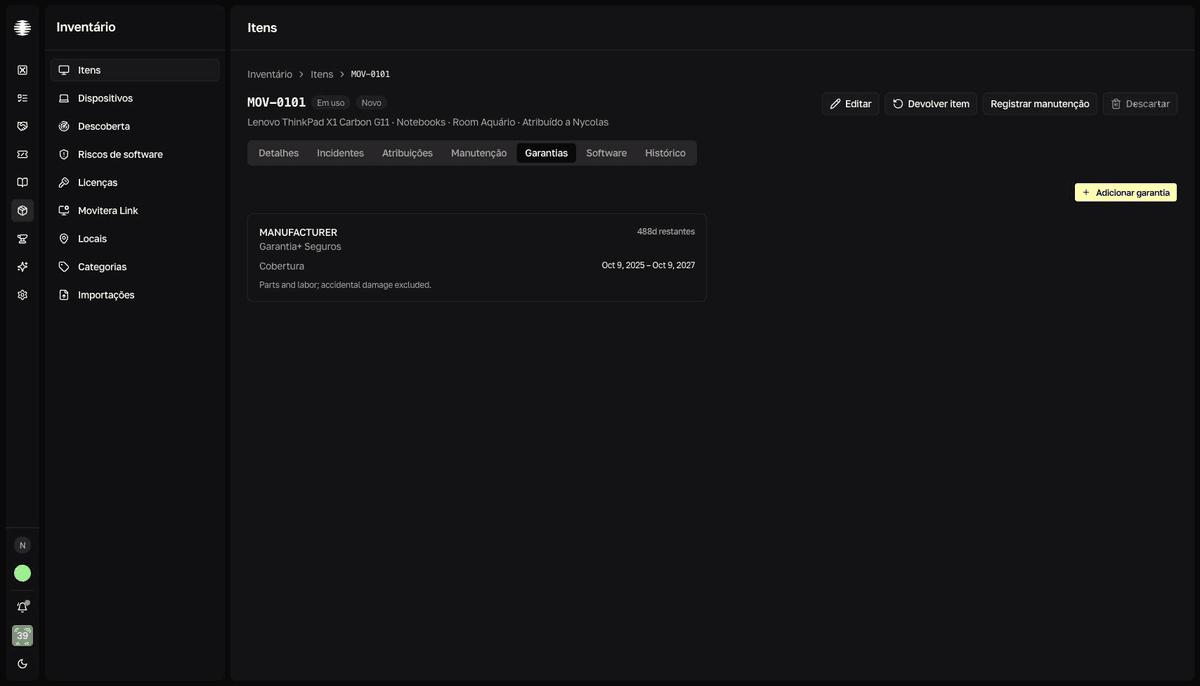The image size is (1200, 686).
Task: Open the book icon in left rail
Action: (x=22, y=183)
